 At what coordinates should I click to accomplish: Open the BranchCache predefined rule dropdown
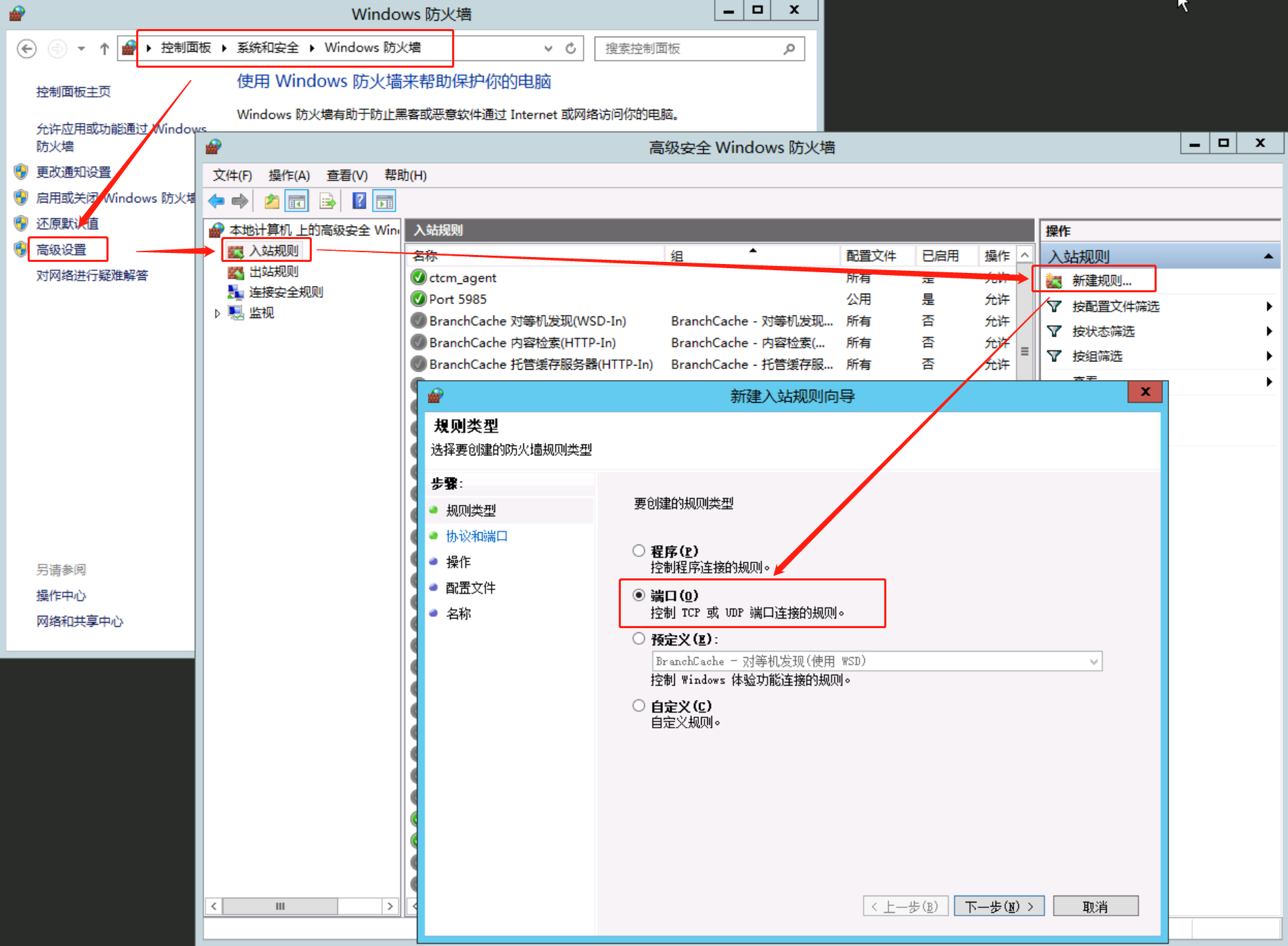1093,661
